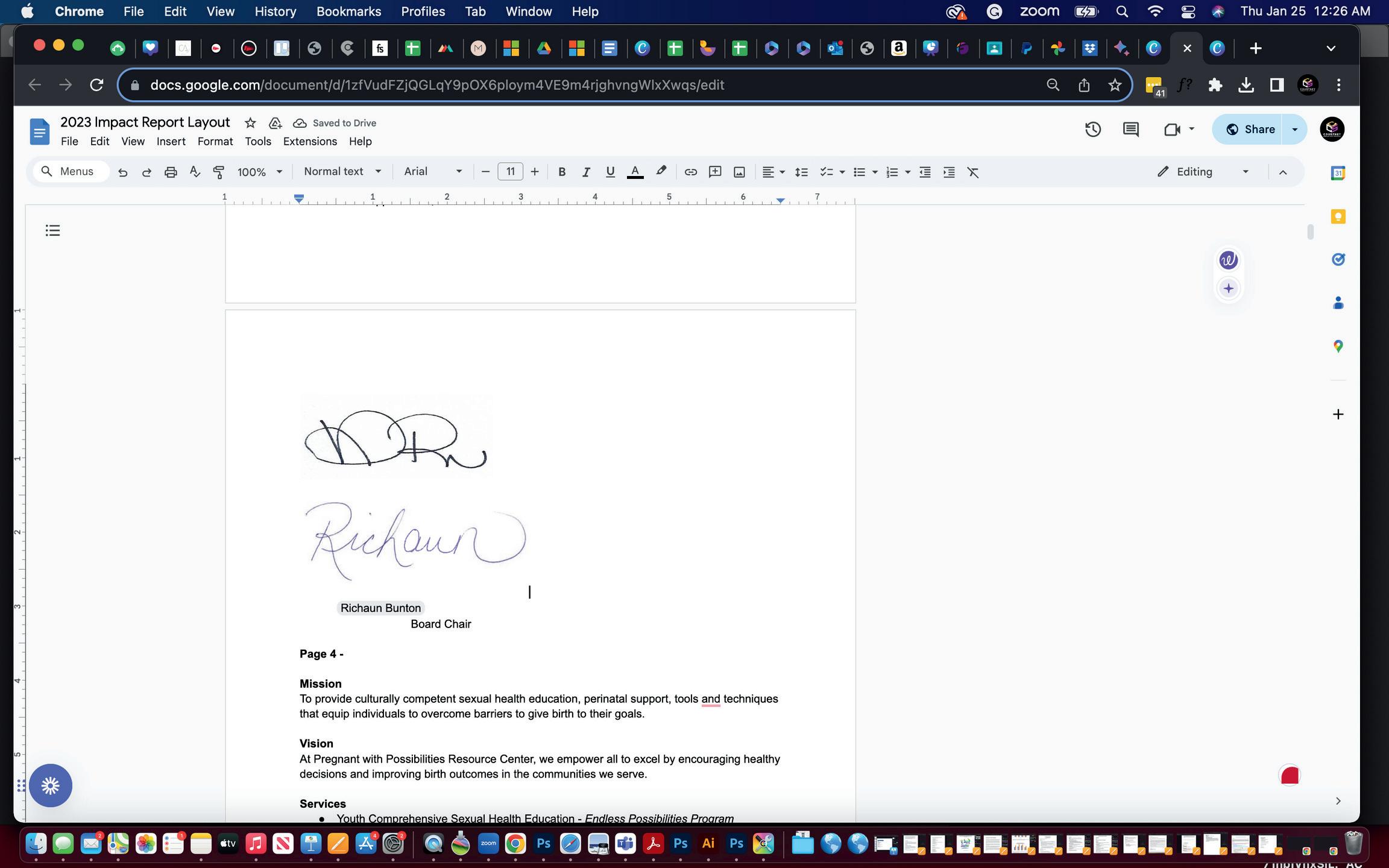This screenshot has height=868, width=1389.
Task: Click the Share button
Action: tap(1250, 129)
